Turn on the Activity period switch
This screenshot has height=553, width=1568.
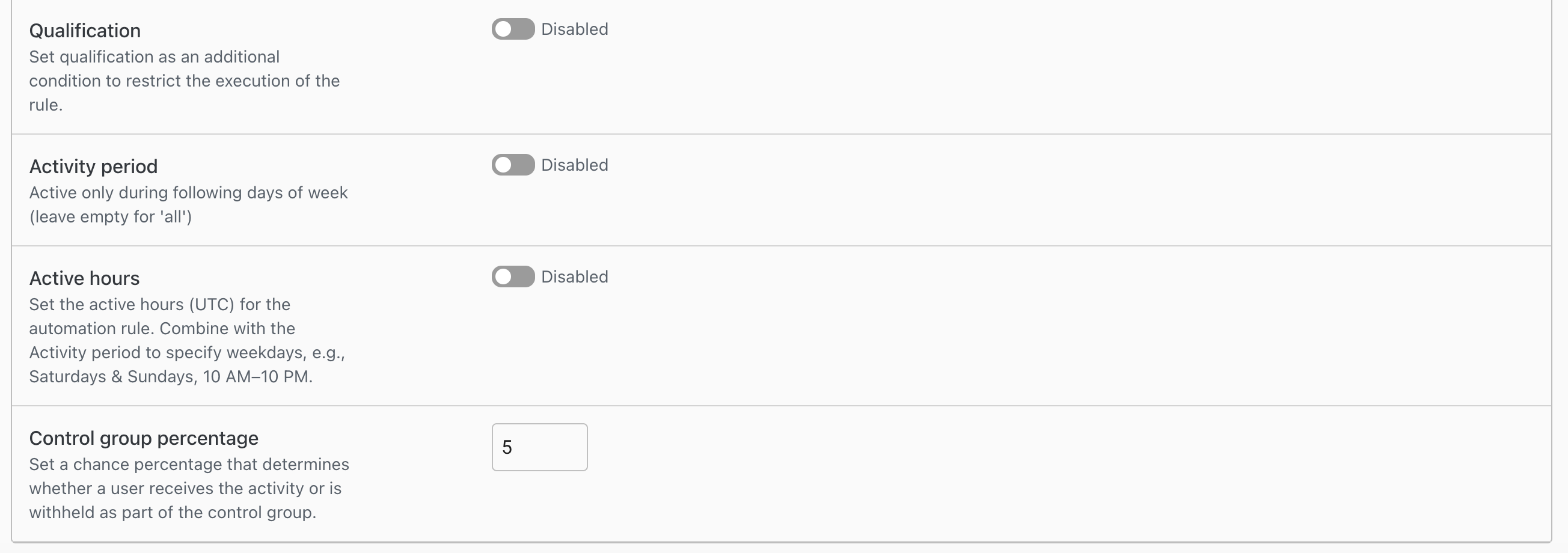pos(512,165)
